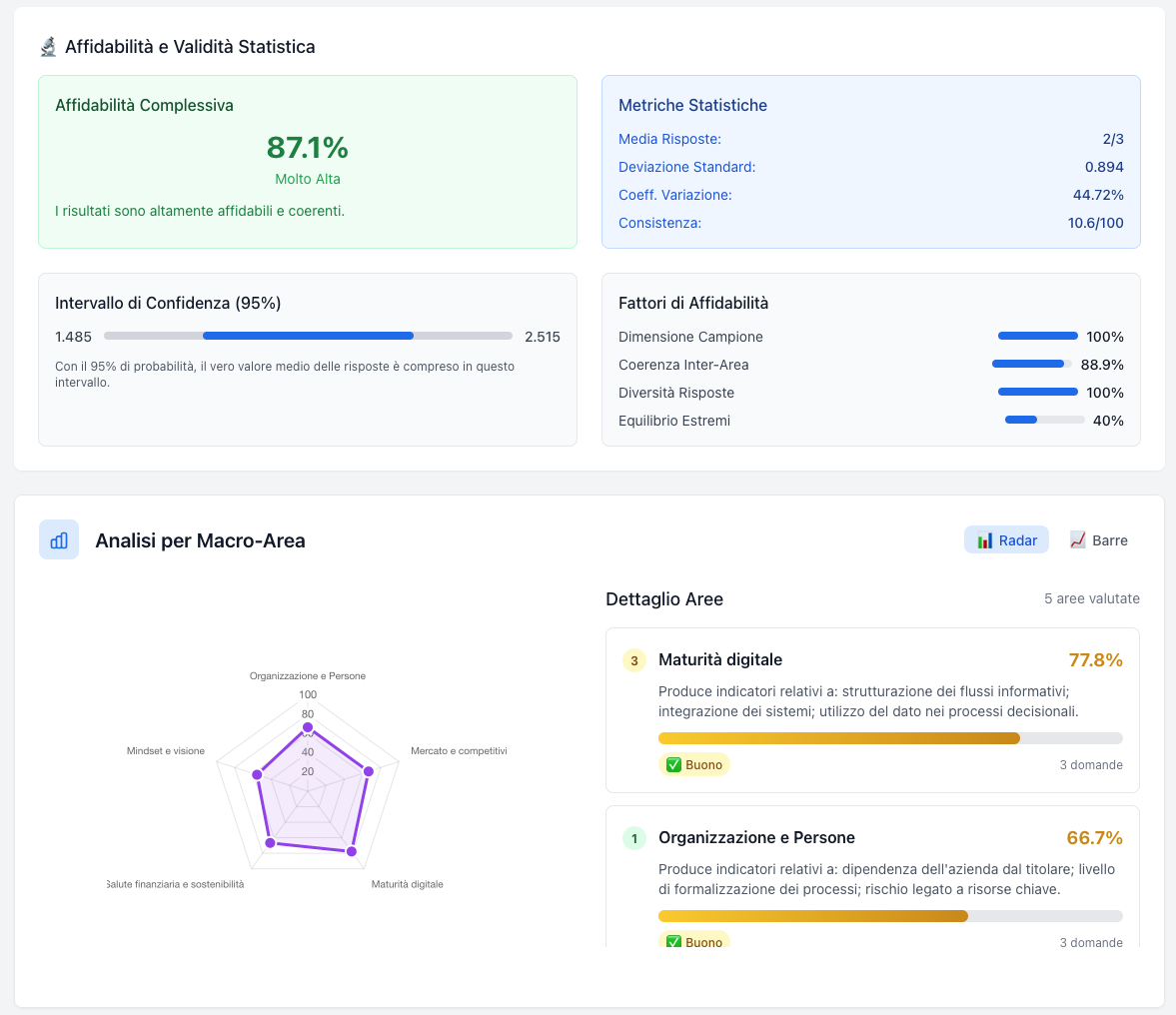Click the radar point at Organizzazione e Persone
1176x1015 pixels.
[x=308, y=728]
